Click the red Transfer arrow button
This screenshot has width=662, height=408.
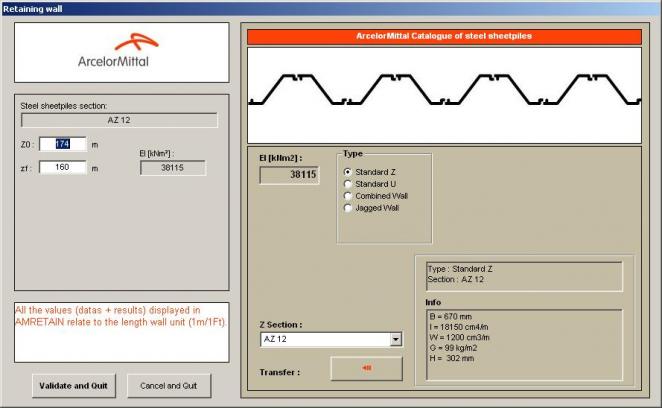point(366,368)
